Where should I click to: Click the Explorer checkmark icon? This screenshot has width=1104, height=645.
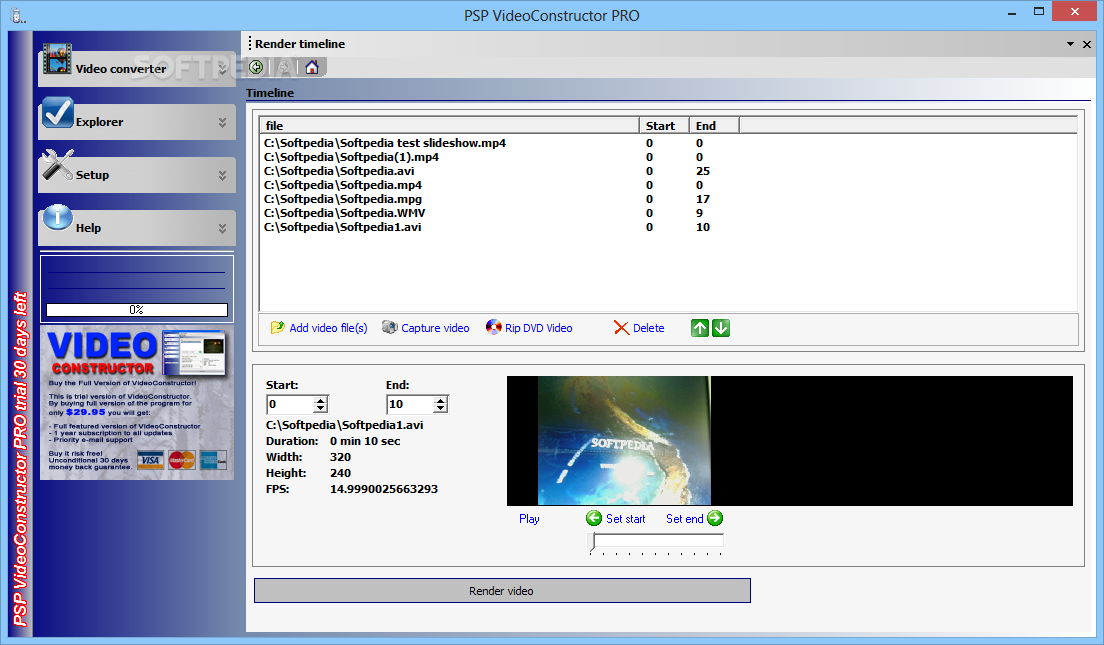click(57, 113)
